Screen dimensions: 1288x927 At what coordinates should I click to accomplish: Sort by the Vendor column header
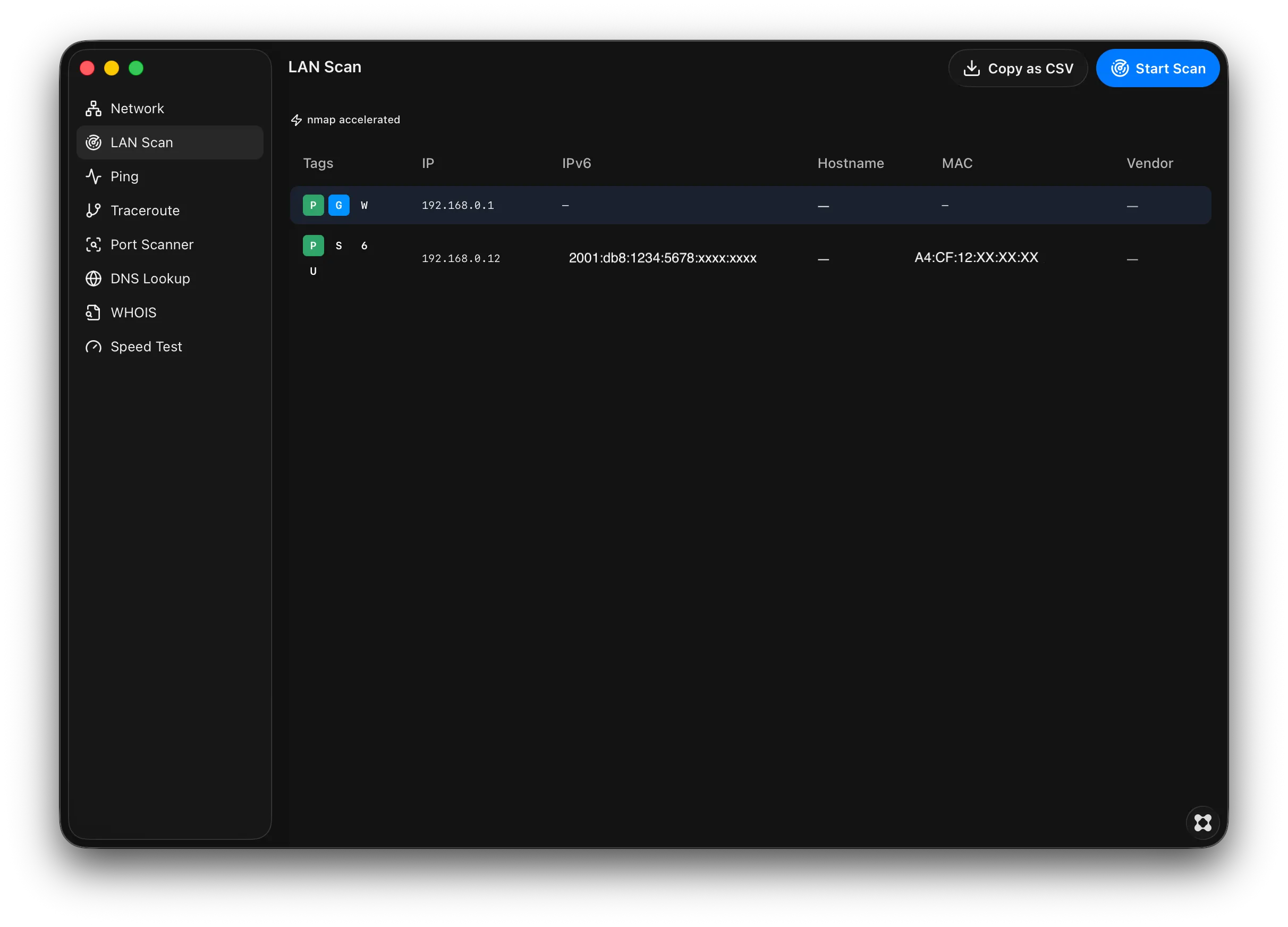[1149, 164]
